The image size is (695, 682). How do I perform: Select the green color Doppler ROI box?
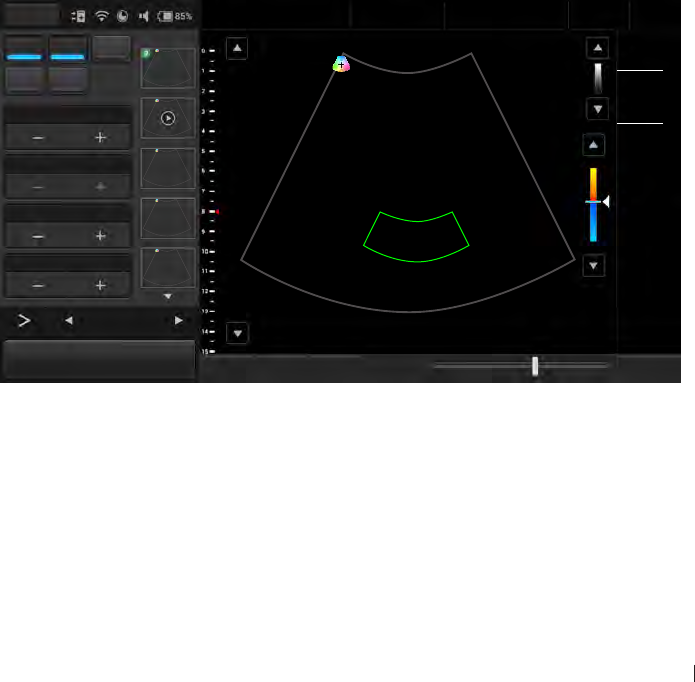point(416,237)
